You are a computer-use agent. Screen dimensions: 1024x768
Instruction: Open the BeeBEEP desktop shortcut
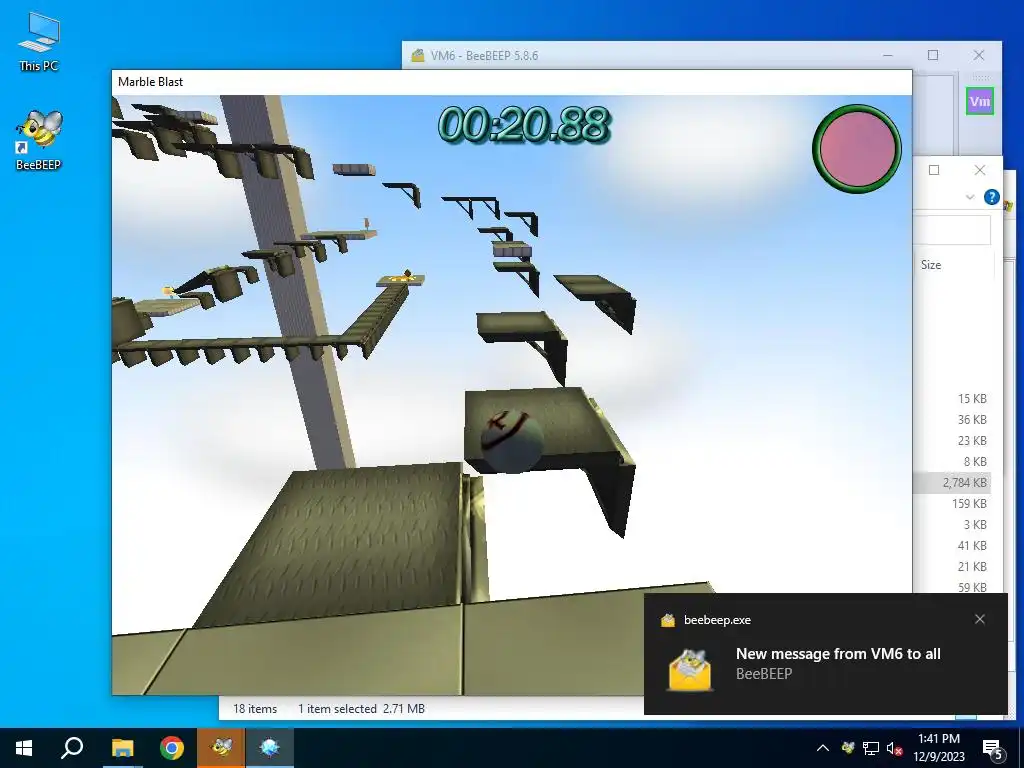(x=39, y=140)
